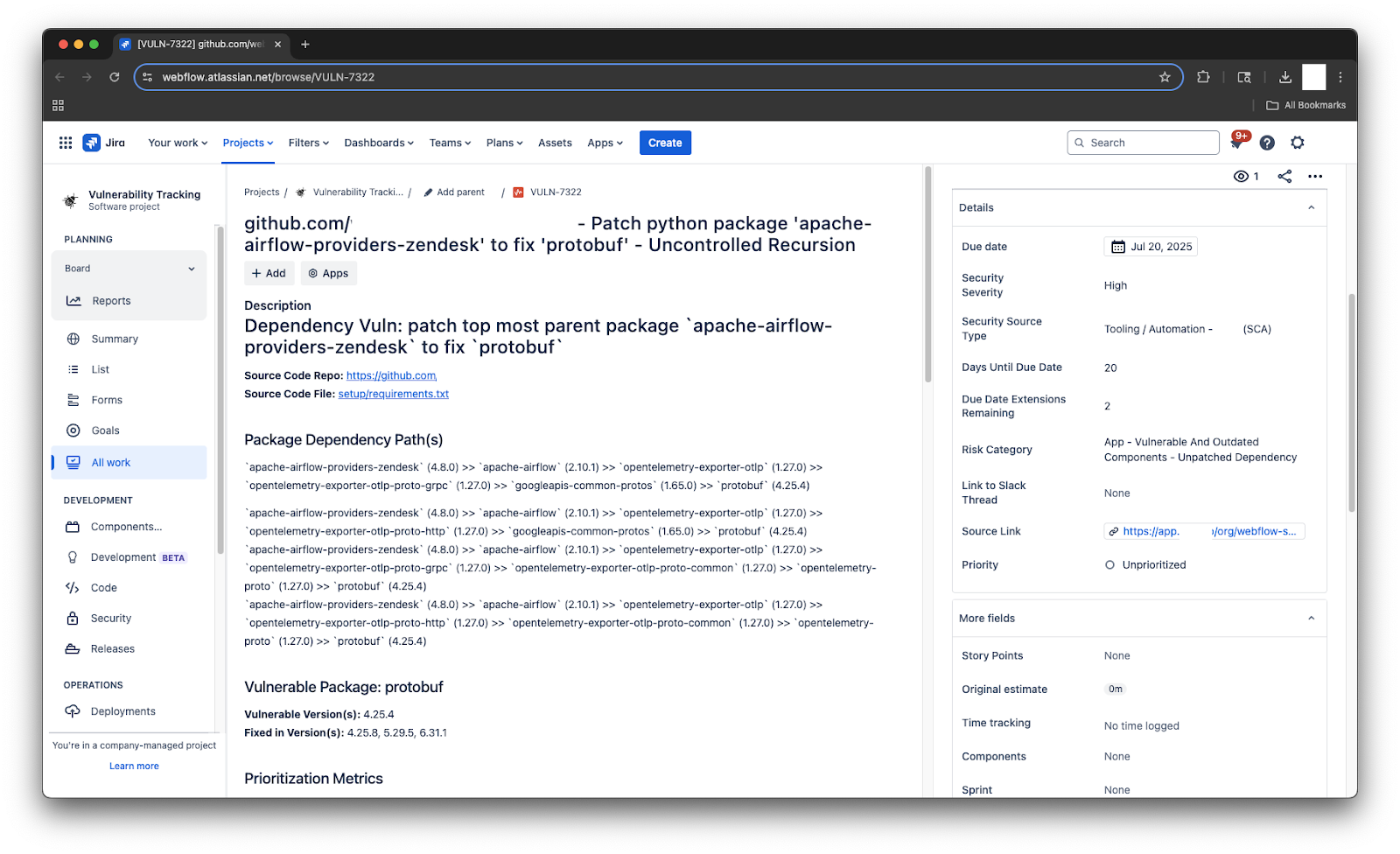Image resolution: width=1400 pixels, height=854 pixels.
Task: Open Reports in project sidebar
Action: click(x=129, y=301)
